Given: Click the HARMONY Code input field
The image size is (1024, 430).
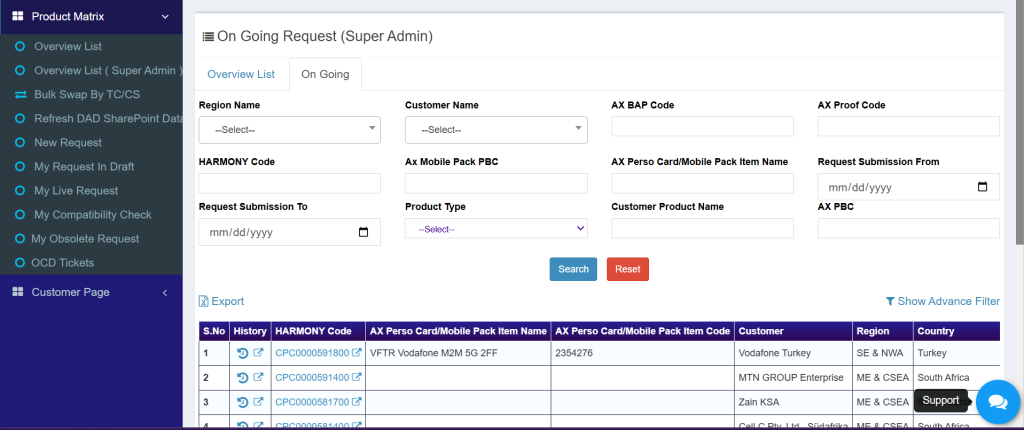Looking at the screenshot, I should (x=289, y=183).
